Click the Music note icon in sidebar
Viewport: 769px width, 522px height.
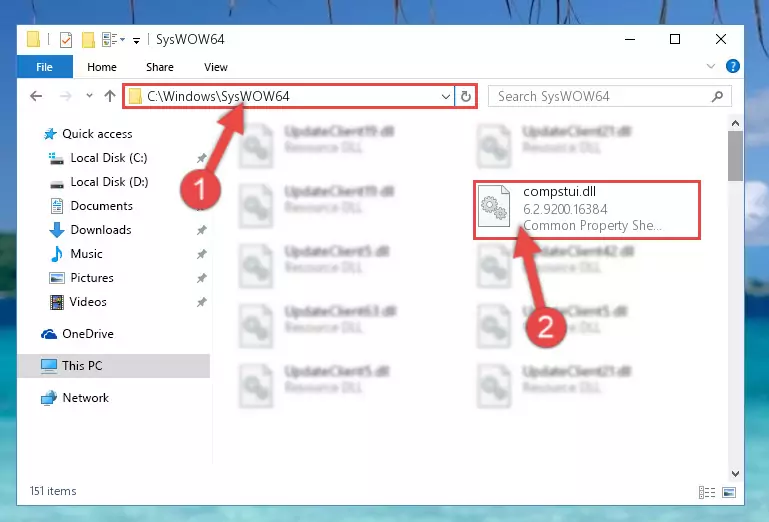57,254
